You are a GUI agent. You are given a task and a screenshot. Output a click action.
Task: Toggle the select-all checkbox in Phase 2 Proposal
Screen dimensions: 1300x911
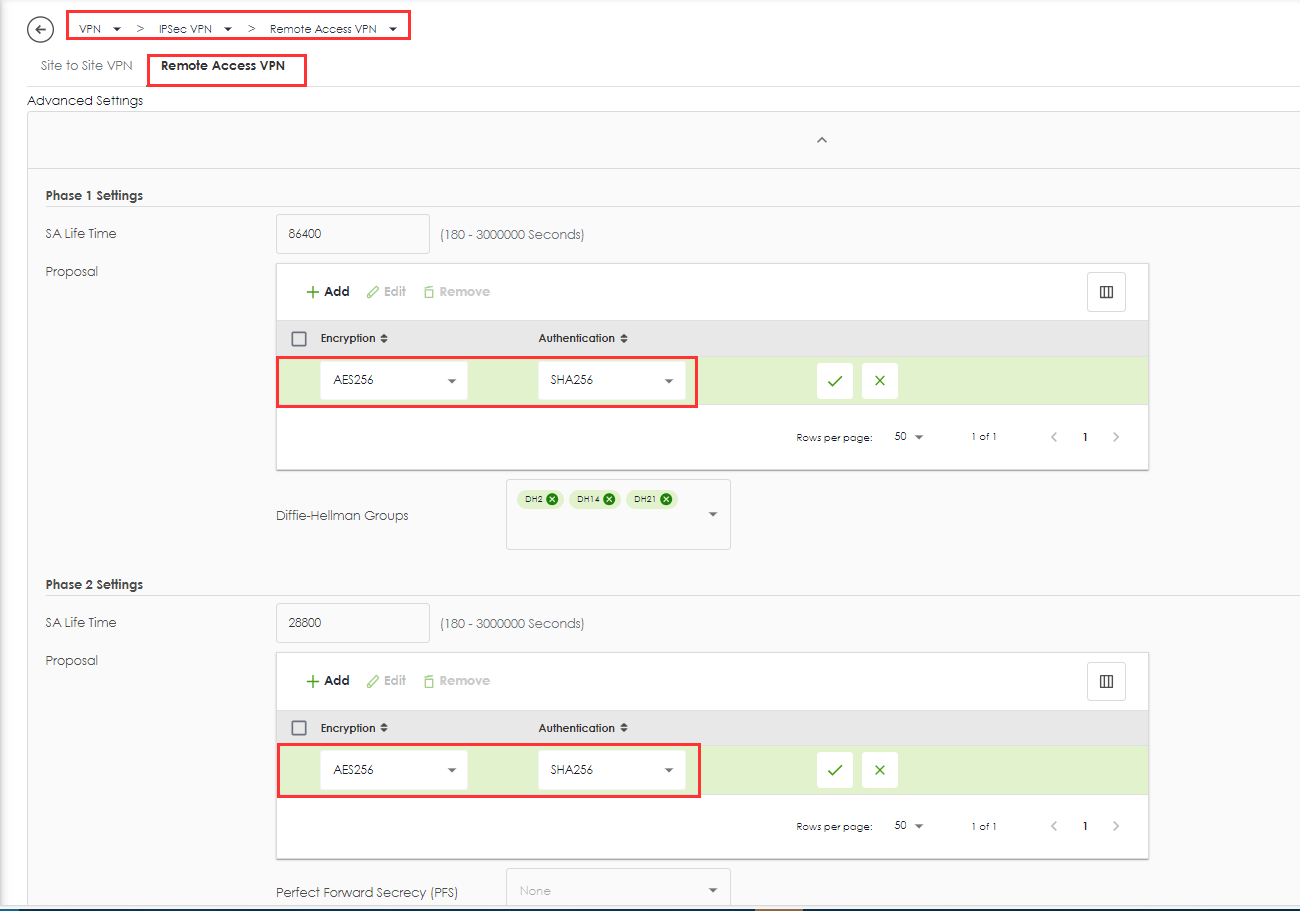(298, 727)
